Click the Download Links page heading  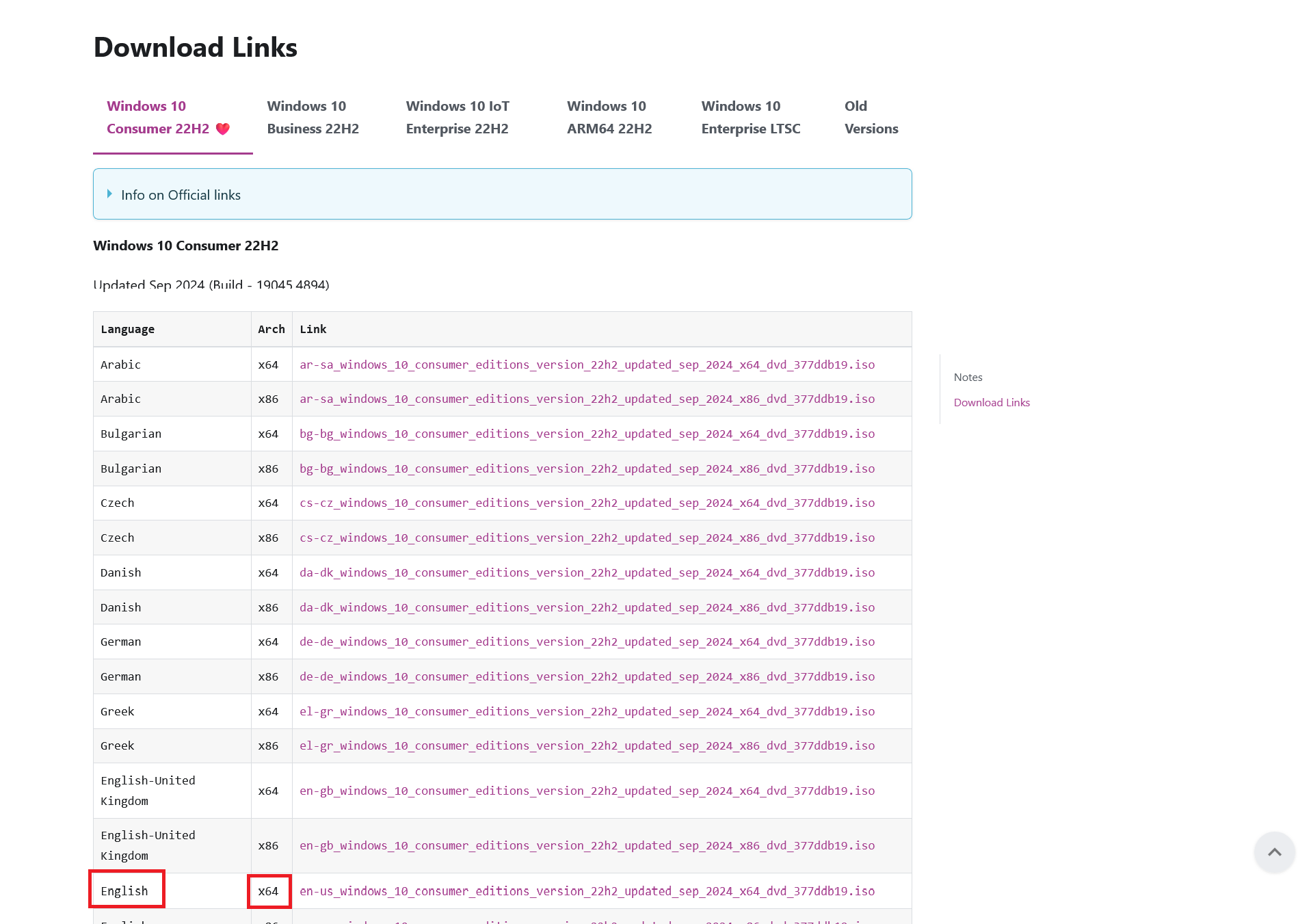coord(195,47)
